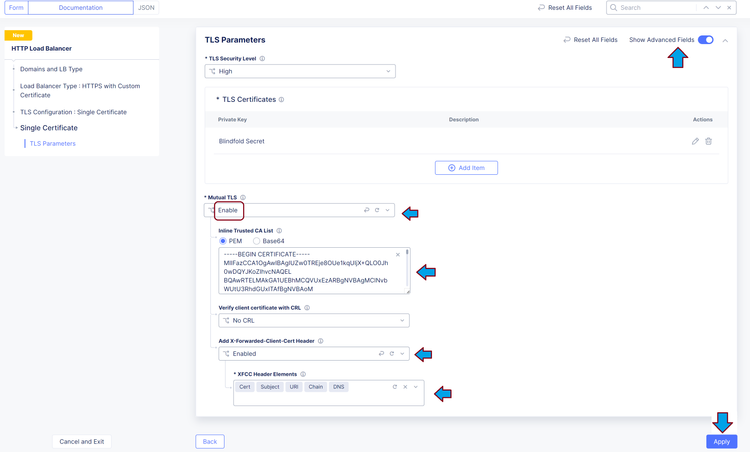This screenshot has width=750, height=452.
Task: Select TLS Parameters in sidebar tree
Action: pos(53,143)
